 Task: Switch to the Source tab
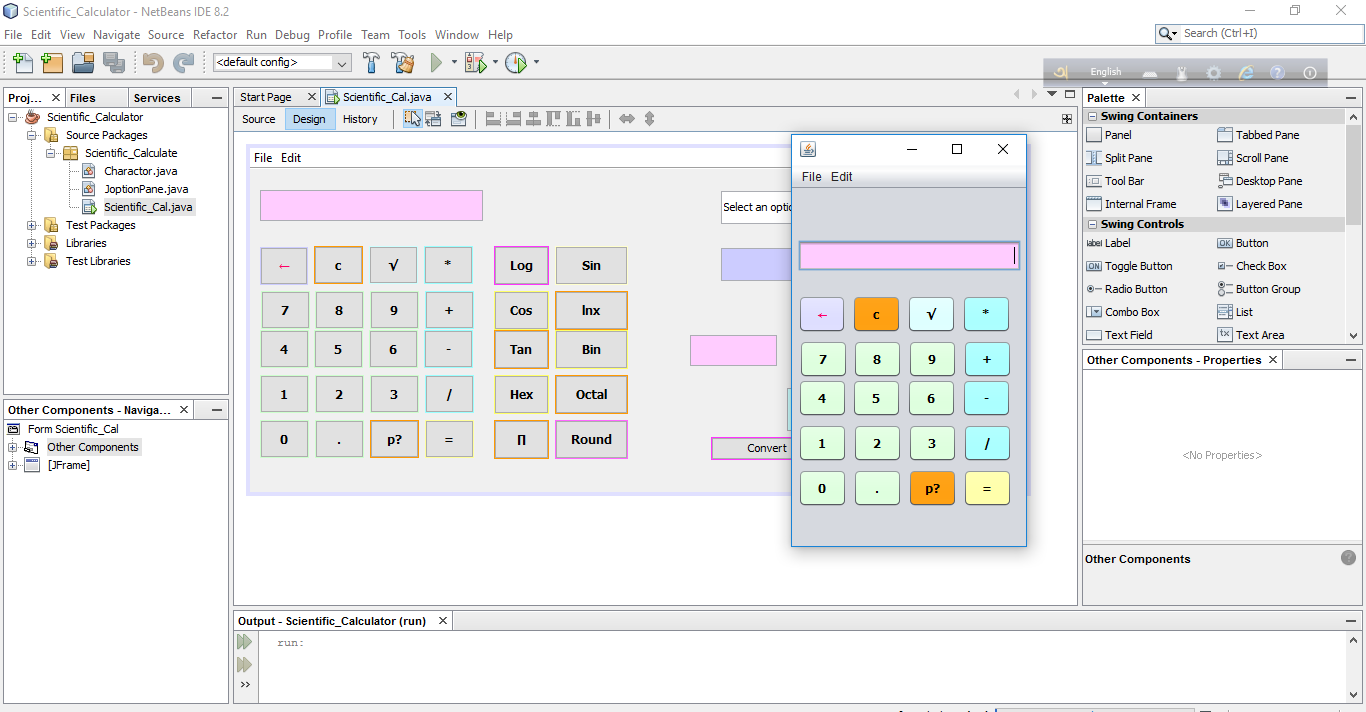point(258,118)
